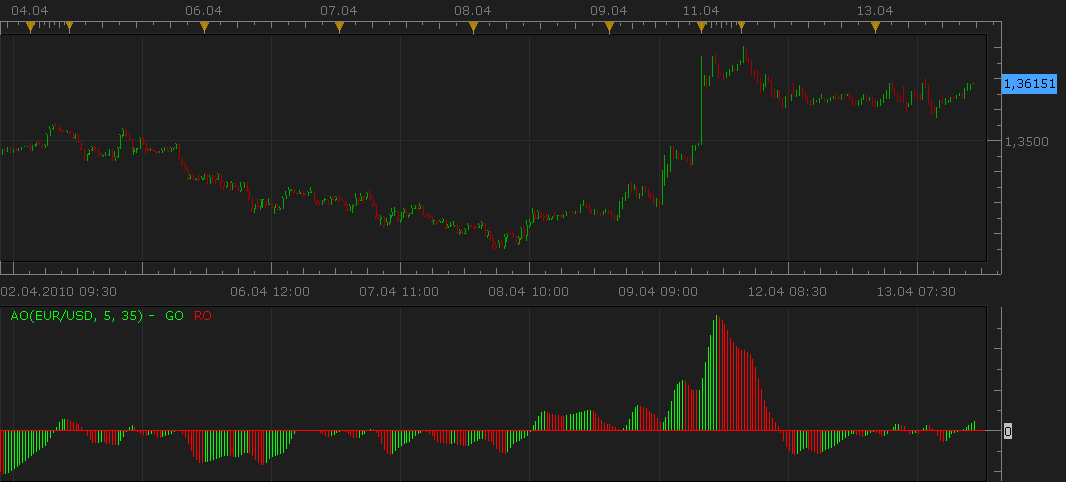Click the 02.04.2010 09:30 time label
This screenshot has width=1066, height=482.
tap(59, 292)
